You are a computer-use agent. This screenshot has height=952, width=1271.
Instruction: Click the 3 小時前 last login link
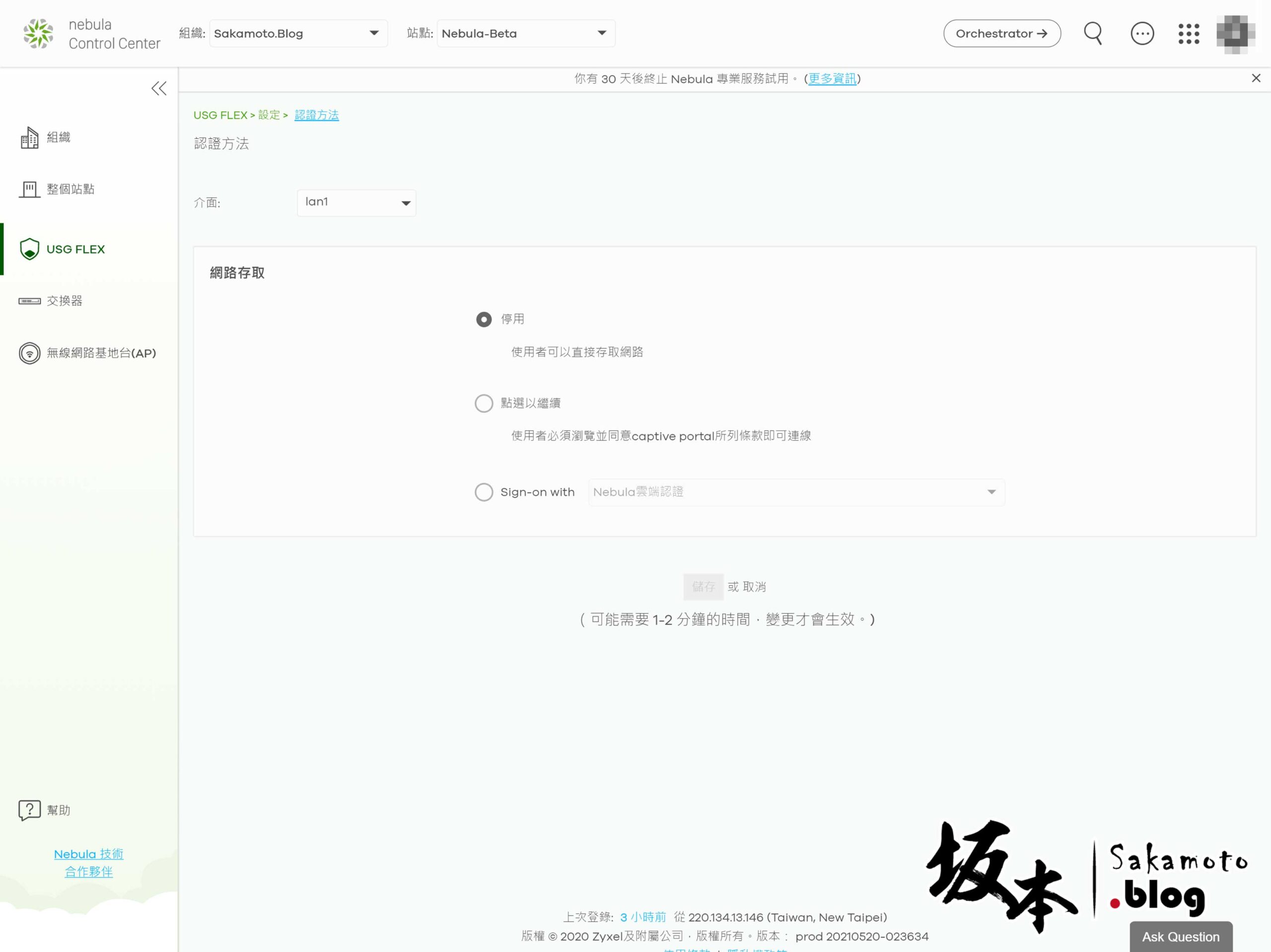[643, 918]
